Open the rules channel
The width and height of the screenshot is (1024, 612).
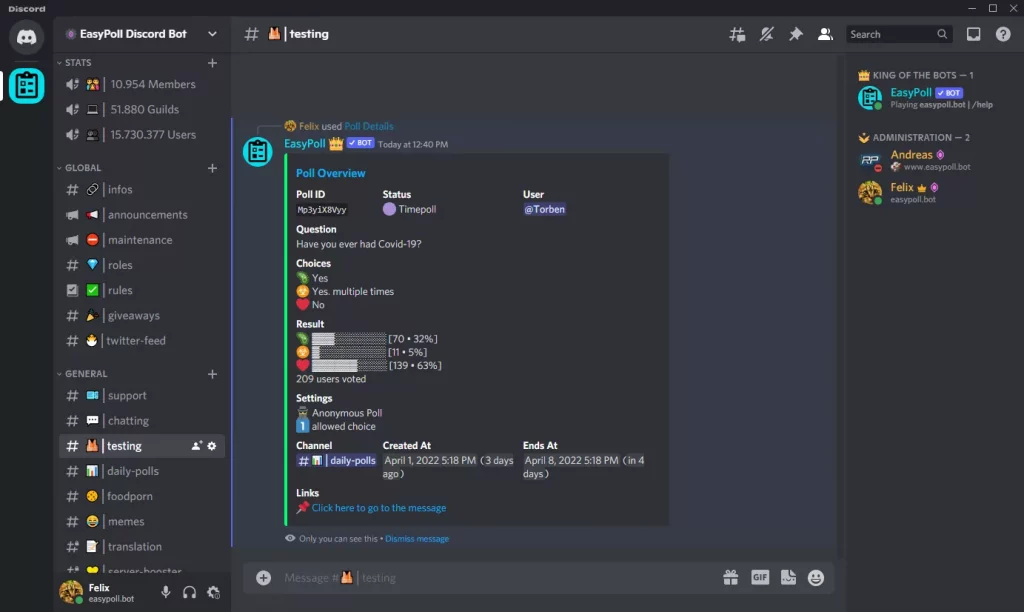pyautogui.click(x=142, y=290)
